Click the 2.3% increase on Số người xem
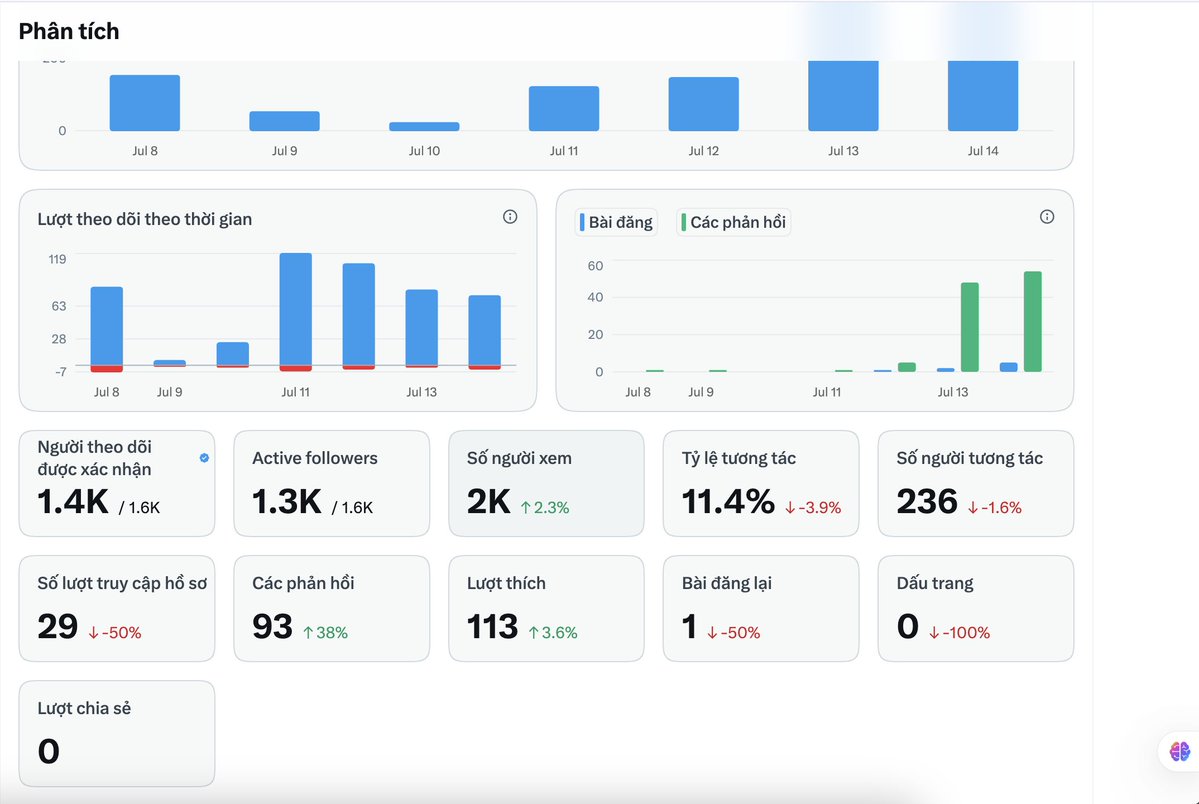Screen dimensions: 1199x804 pyautogui.click(x=544, y=507)
